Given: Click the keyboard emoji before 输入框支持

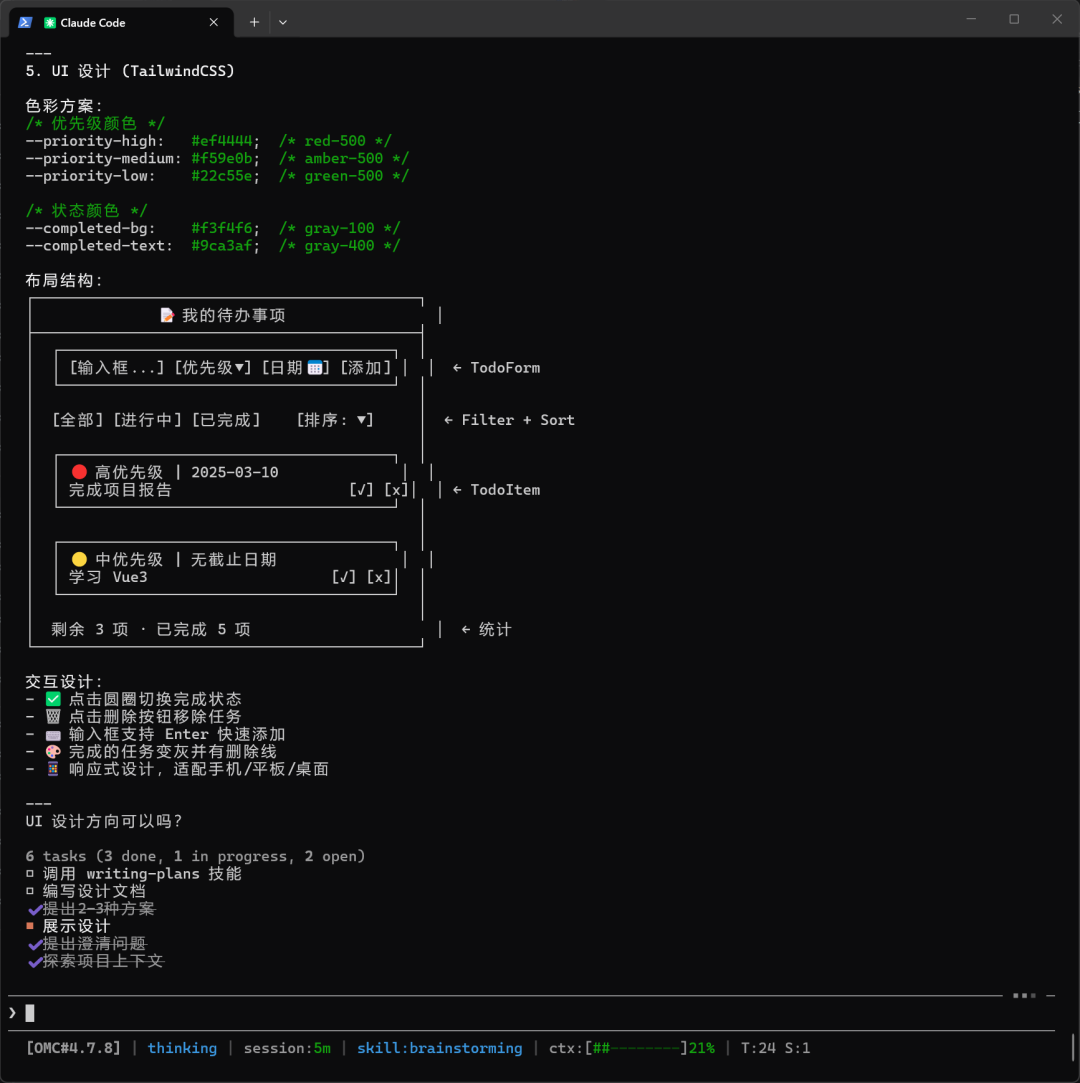Looking at the screenshot, I should pos(53,734).
